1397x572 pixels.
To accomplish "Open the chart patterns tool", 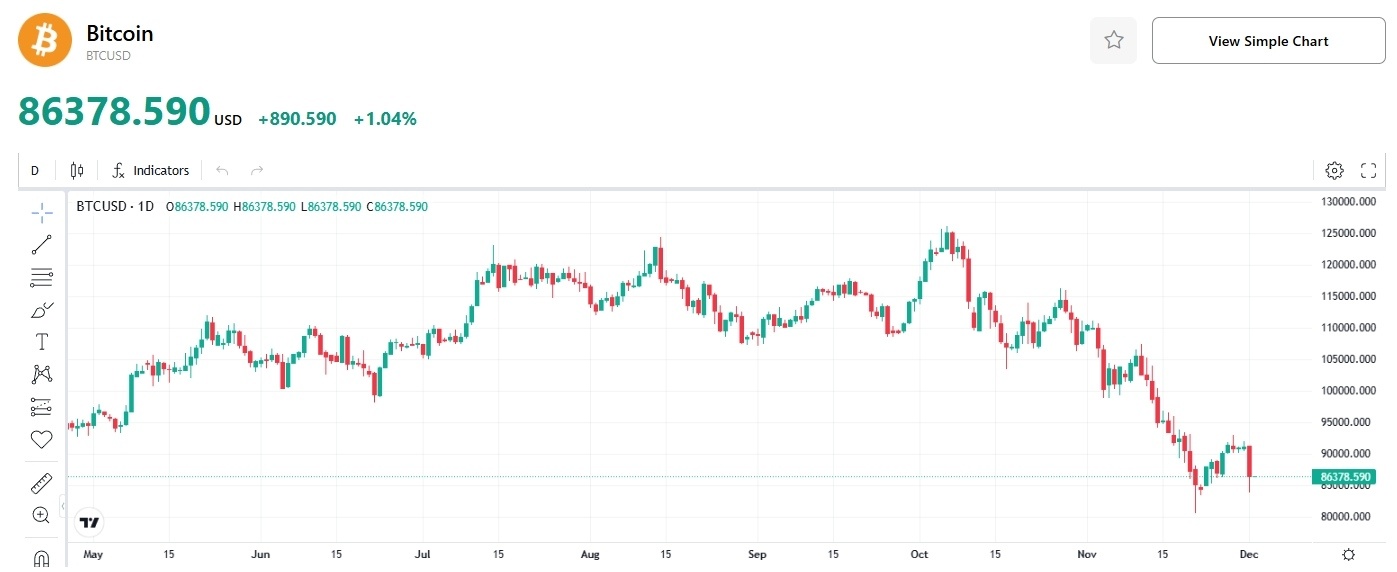I will (41, 374).
